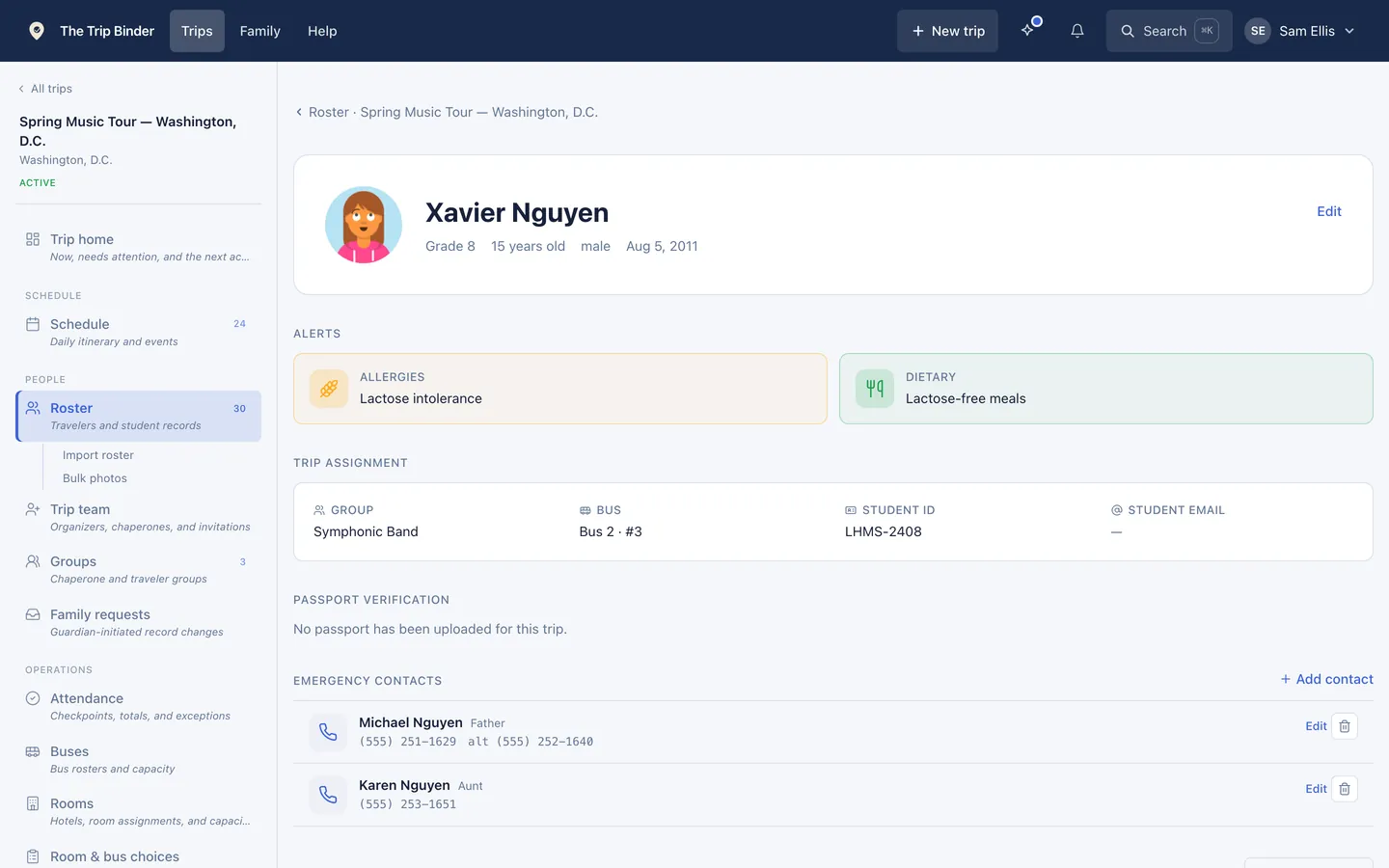Click the Lactose-free meals dietary card
The image size is (1389, 868).
pos(1106,389)
